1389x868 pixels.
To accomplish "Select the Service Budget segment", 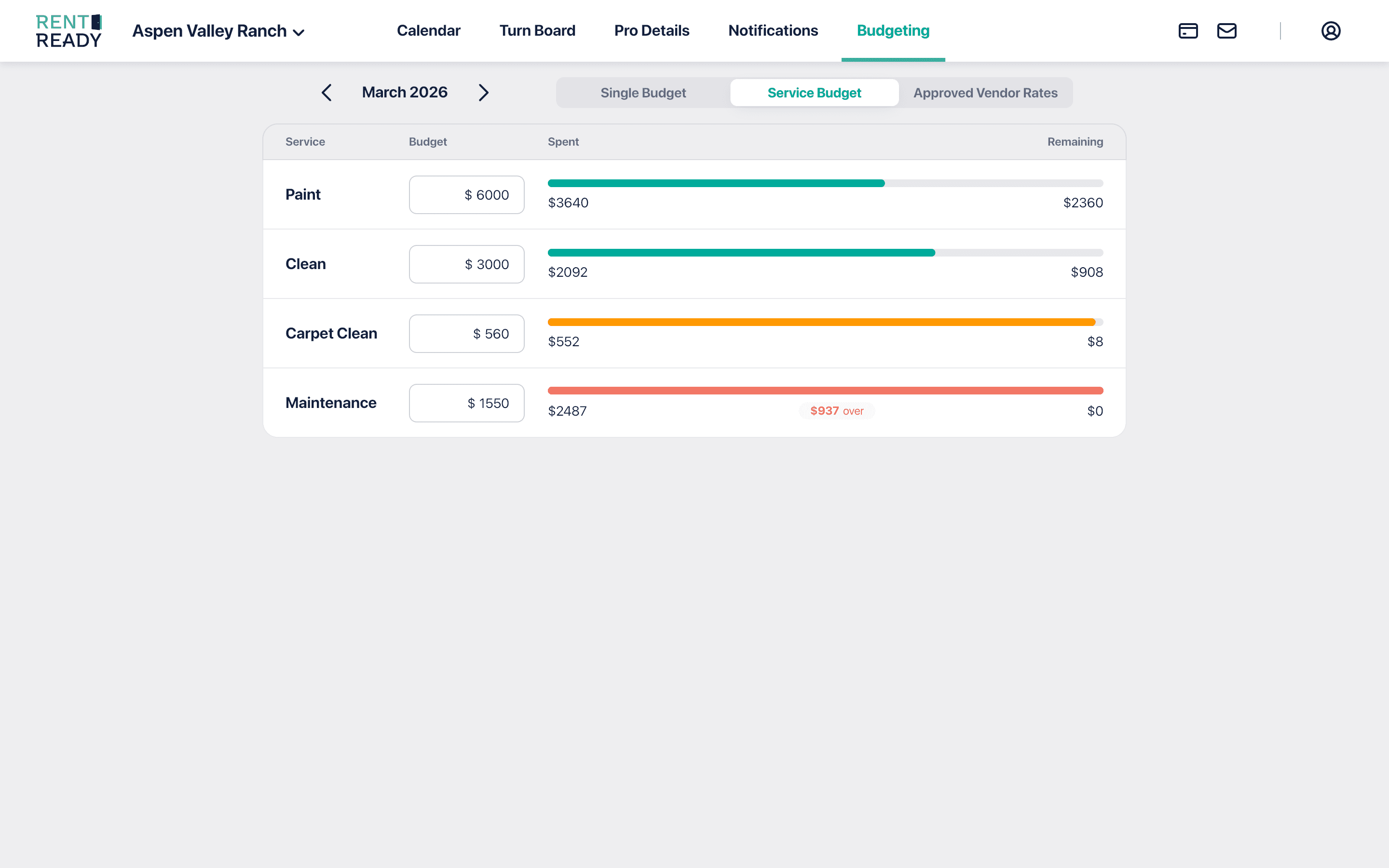I will coord(815,93).
